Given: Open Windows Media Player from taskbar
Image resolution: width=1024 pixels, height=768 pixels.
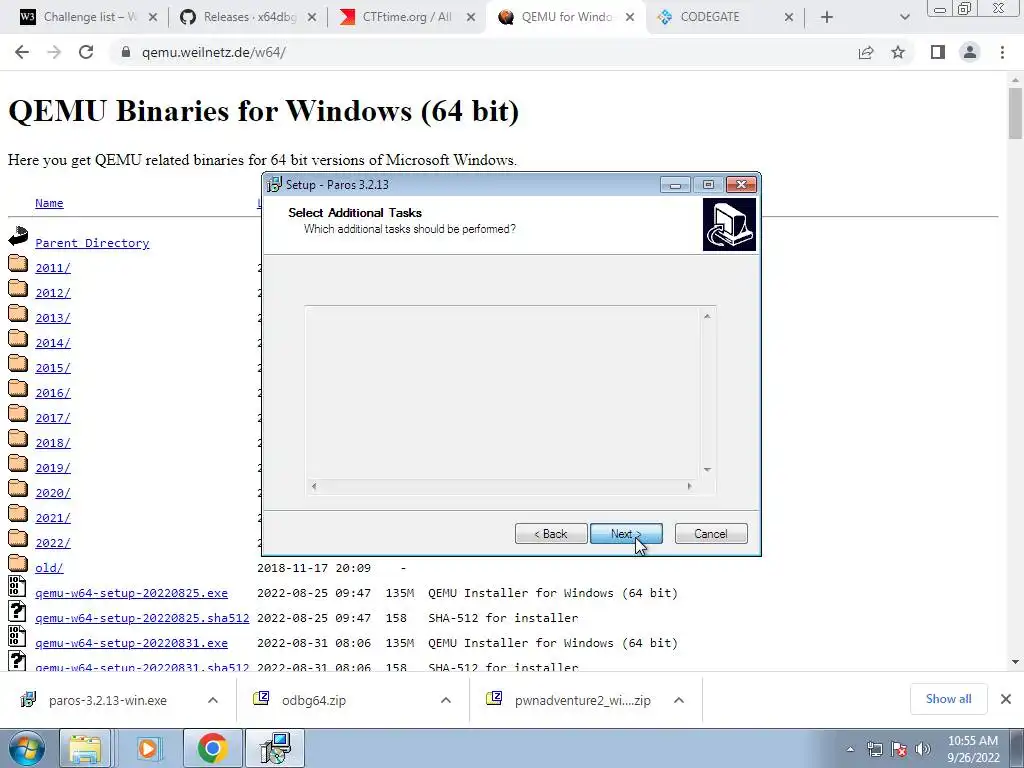Looking at the screenshot, I should 148,748.
